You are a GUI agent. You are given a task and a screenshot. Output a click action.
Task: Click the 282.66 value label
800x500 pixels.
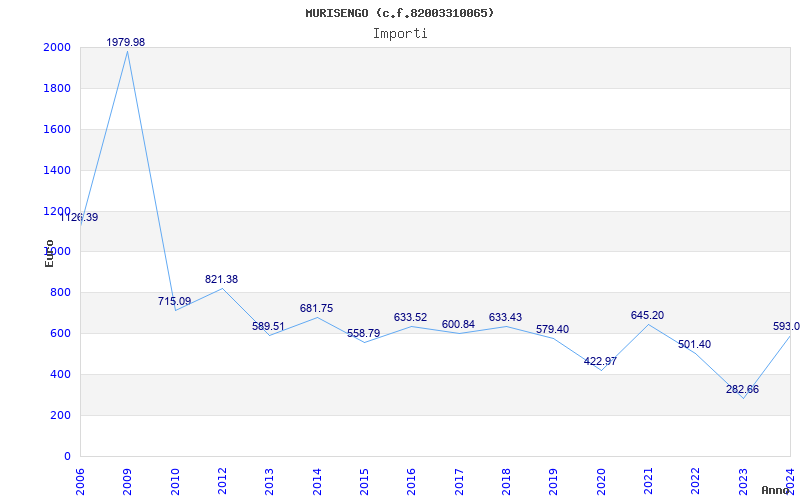[742, 389]
